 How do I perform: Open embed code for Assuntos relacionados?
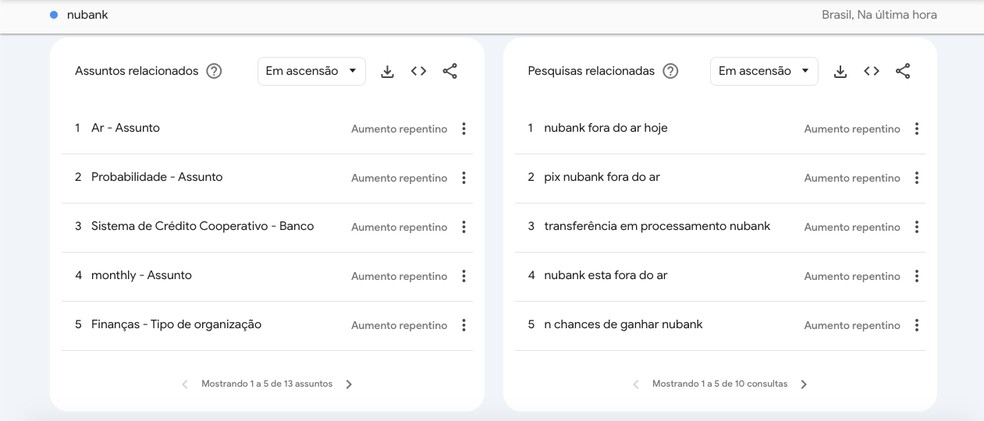419,72
